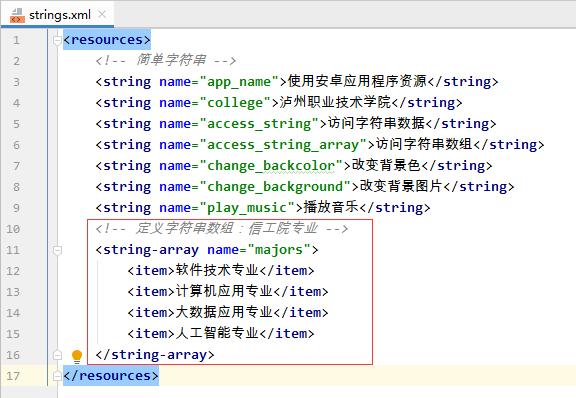Click the text 访问字符串数据
Image resolution: width=576 pixels, height=398 pixels.
coord(376,123)
